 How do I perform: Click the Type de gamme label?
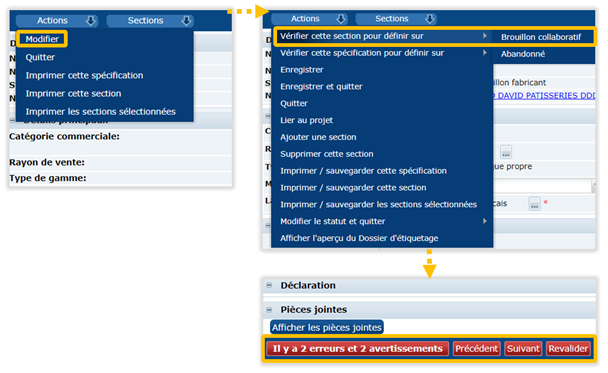(48, 178)
